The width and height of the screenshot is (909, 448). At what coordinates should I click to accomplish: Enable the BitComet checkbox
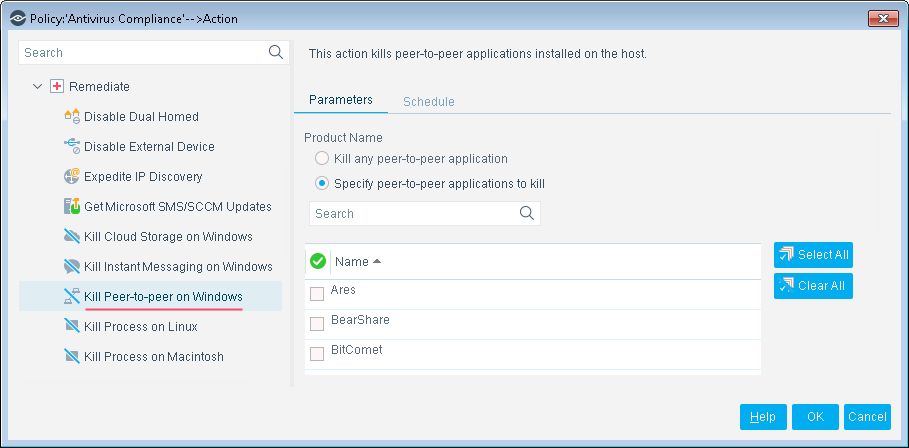tap(317, 354)
